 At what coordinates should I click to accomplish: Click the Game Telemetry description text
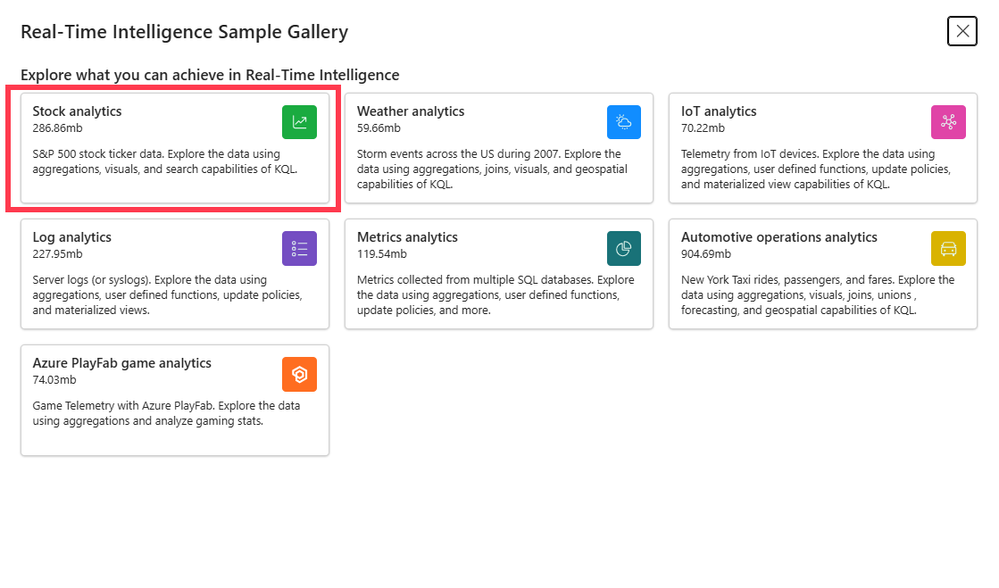(166, 413)
